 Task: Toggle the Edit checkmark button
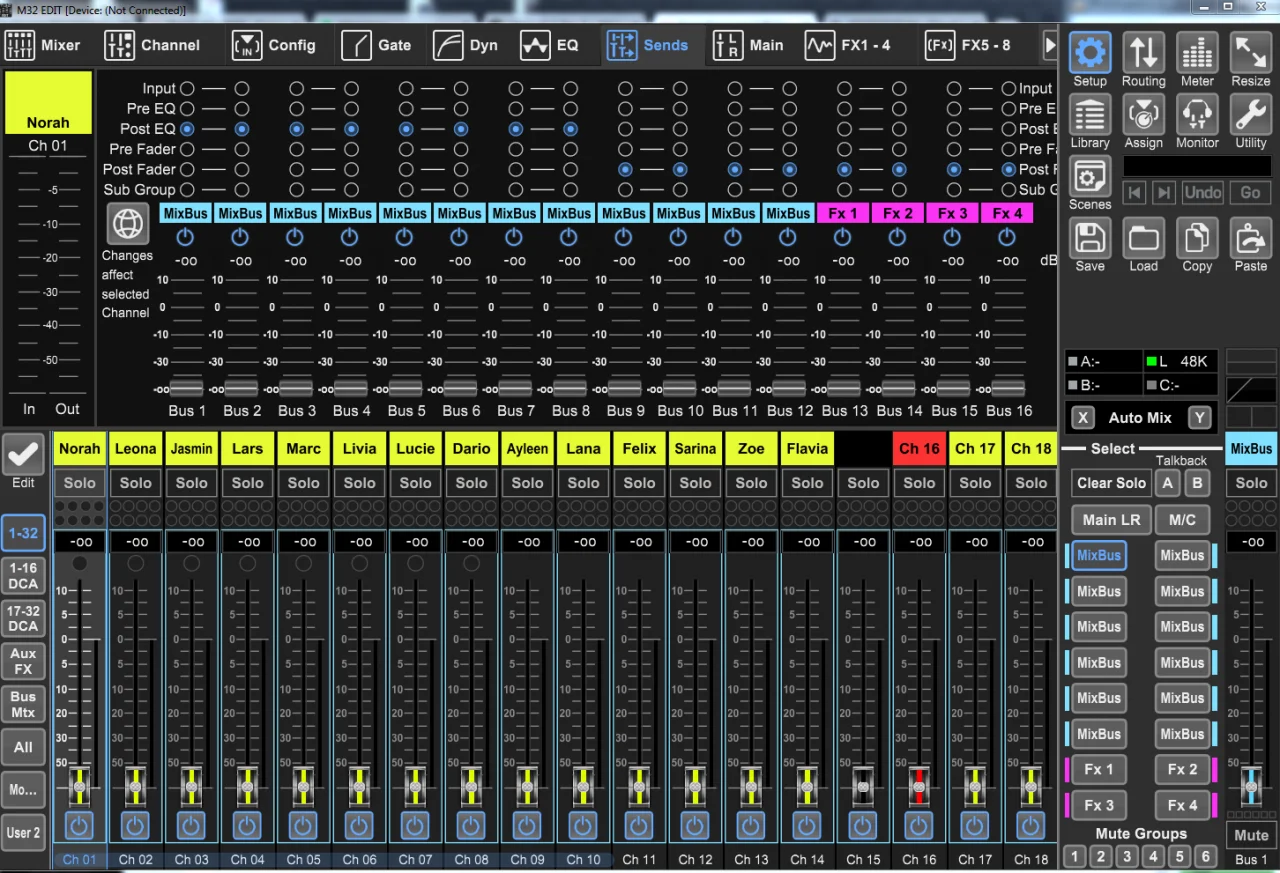23,455
